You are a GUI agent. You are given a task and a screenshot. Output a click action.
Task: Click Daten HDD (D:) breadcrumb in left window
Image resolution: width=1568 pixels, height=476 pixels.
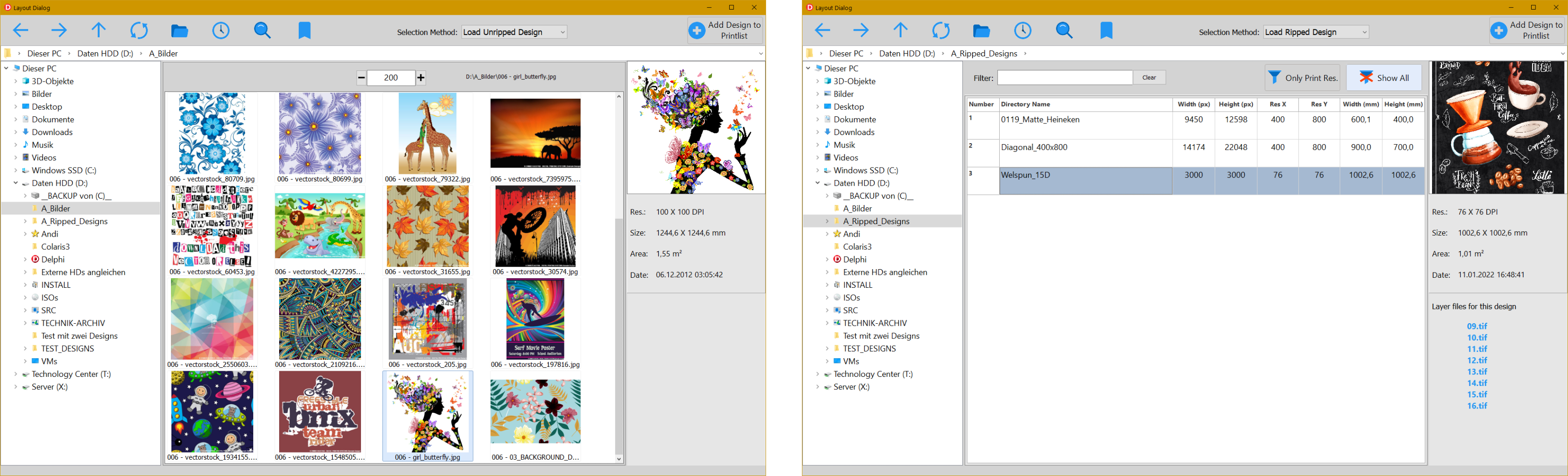(x=105, y=54)
